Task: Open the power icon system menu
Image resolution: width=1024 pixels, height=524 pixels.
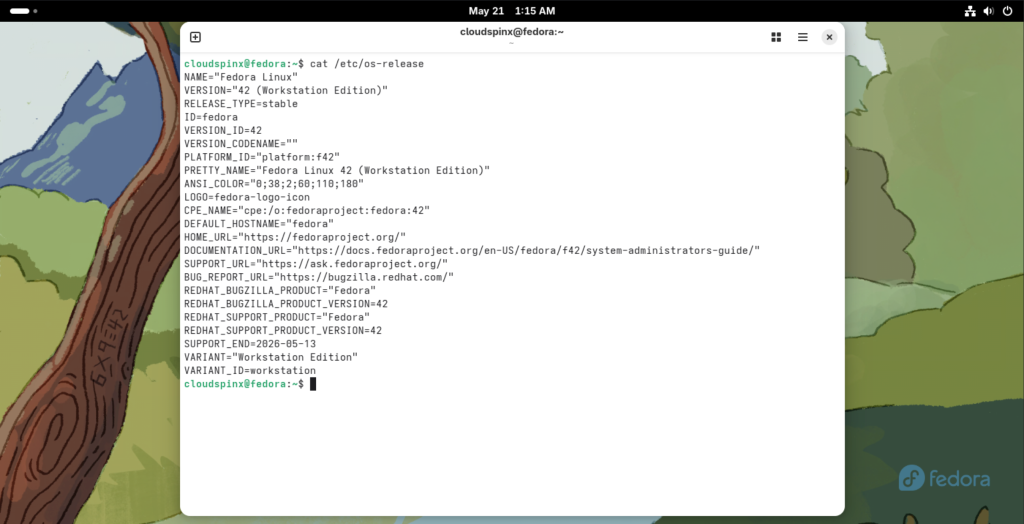Action: coord(1008,11)
